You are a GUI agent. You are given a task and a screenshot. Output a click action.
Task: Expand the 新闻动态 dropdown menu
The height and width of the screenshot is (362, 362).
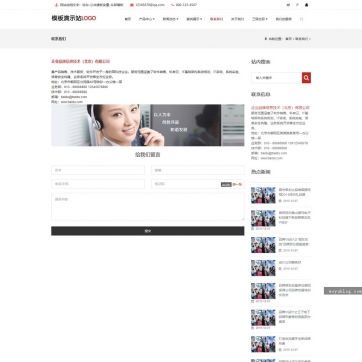170,19
